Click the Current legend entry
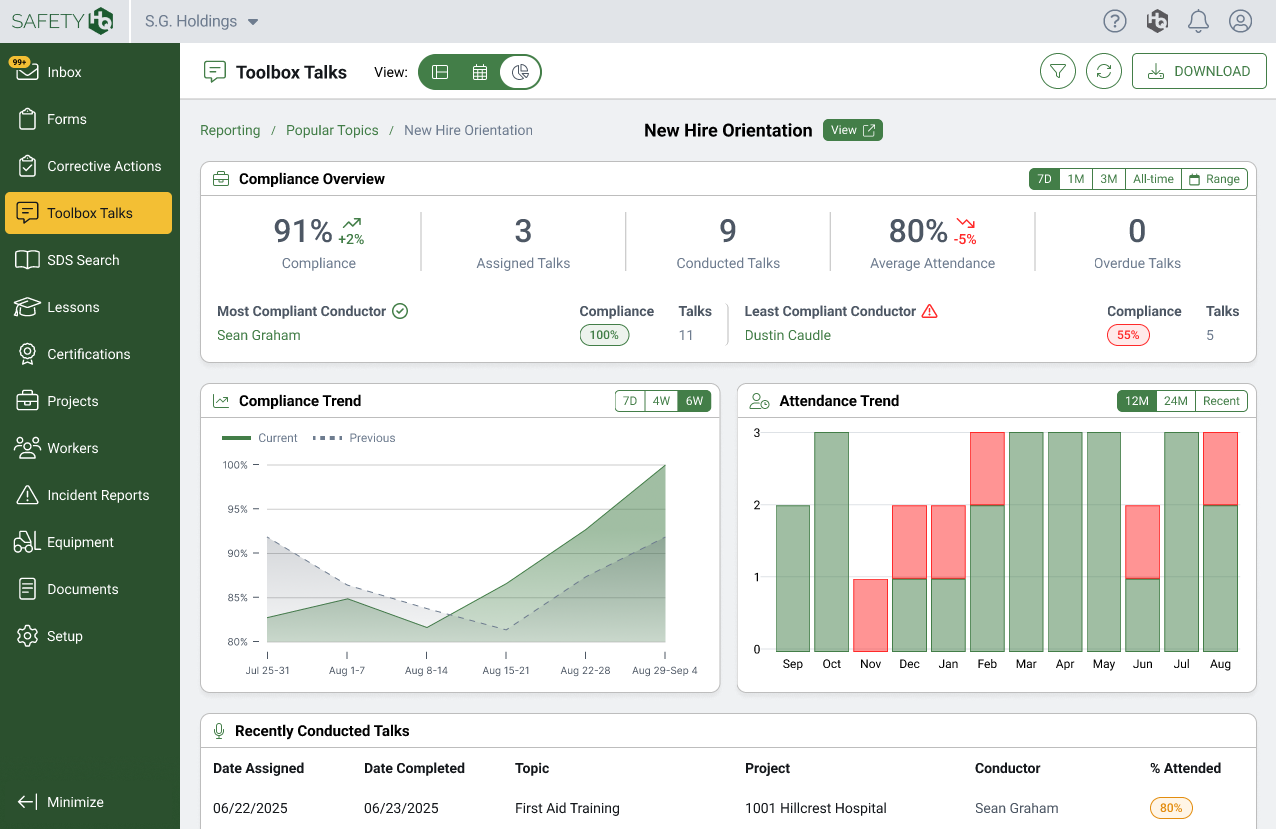This screenshot has width=1276, height=829. click(x=260, y=438)
